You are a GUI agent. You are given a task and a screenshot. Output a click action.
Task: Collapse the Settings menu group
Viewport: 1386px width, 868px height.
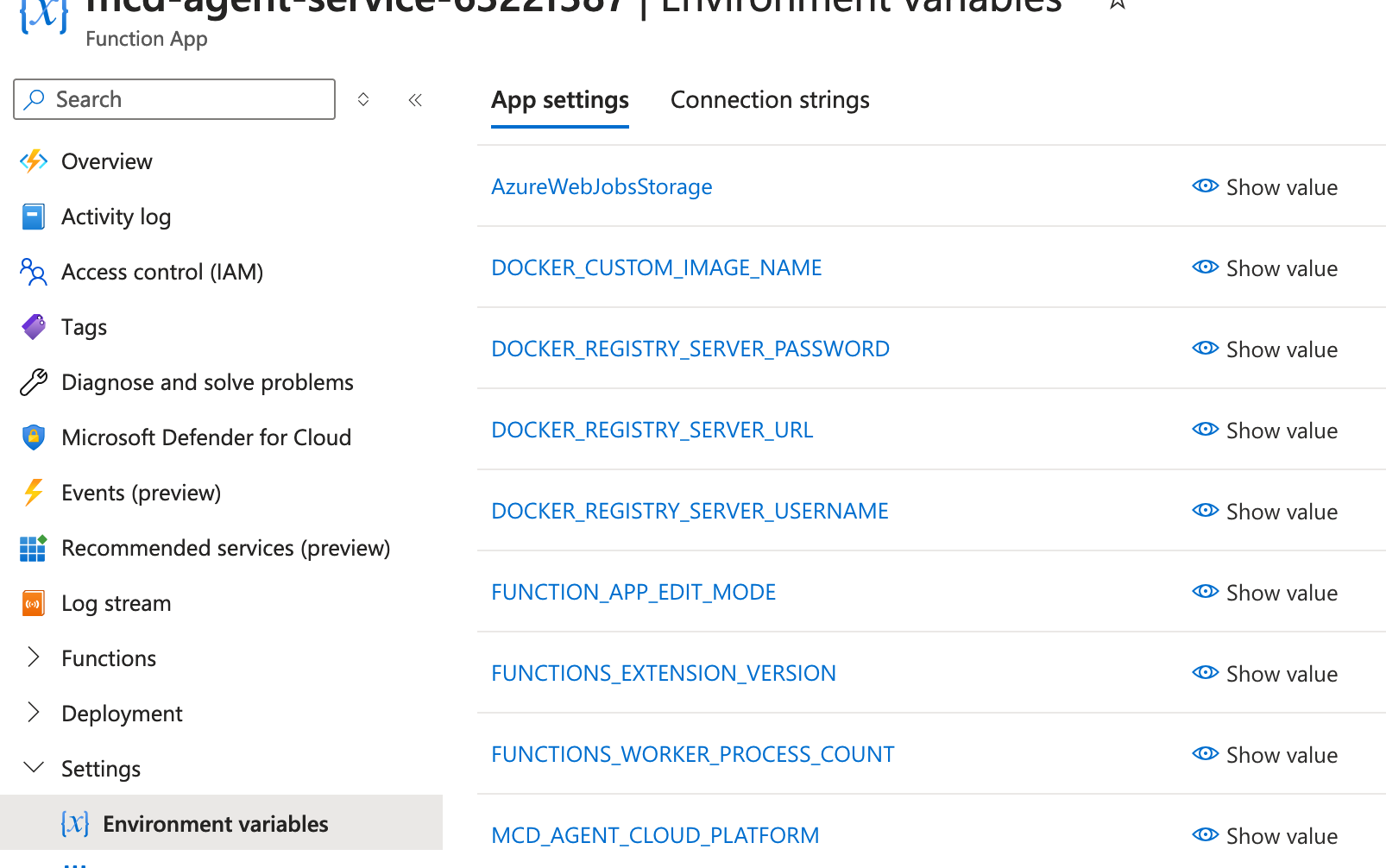[x=34, y=767]
